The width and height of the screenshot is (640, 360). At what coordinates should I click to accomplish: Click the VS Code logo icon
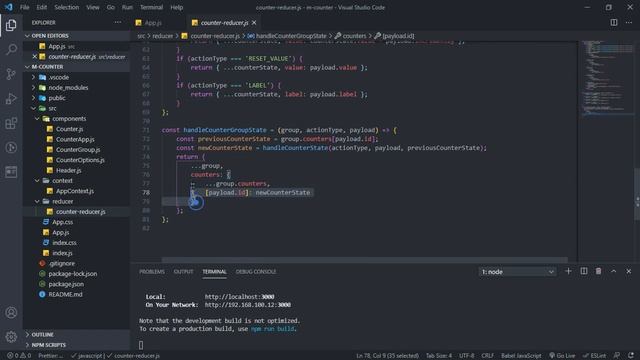(x=9, y=7)
